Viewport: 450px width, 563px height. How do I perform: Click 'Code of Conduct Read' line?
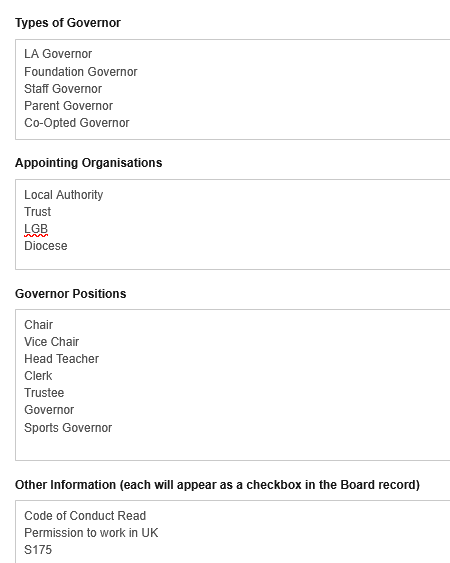click(85, 516)
